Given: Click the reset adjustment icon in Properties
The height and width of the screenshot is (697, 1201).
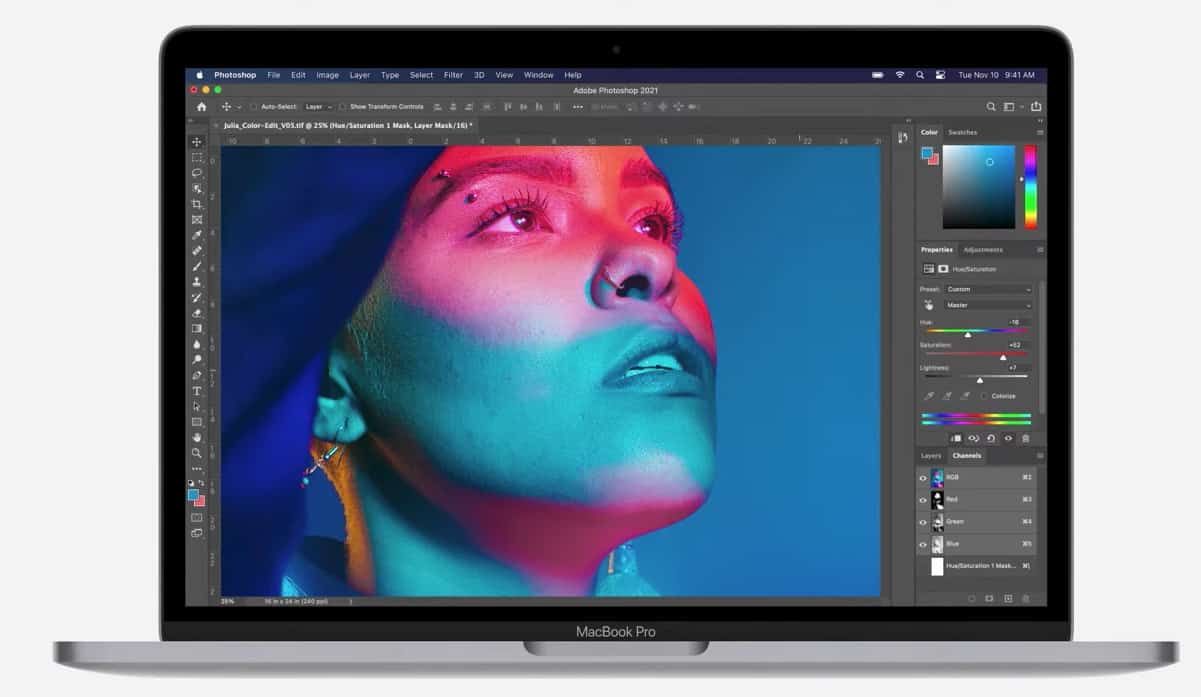Looking at the screenshot, I should 990,438.
